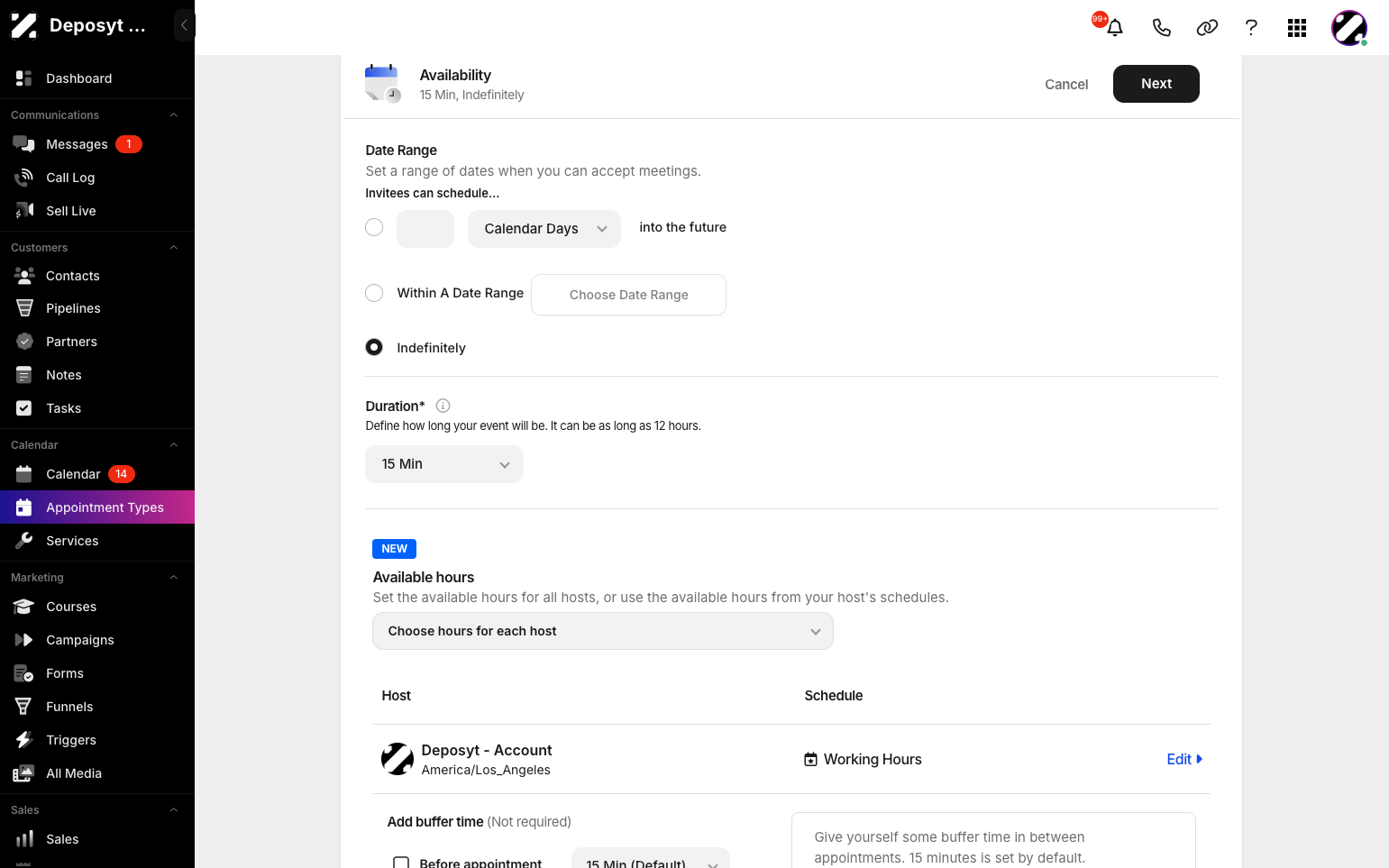Click the Choose Date Range field
The width and height of the screenshot is (1389, 868).
[629, 295]
